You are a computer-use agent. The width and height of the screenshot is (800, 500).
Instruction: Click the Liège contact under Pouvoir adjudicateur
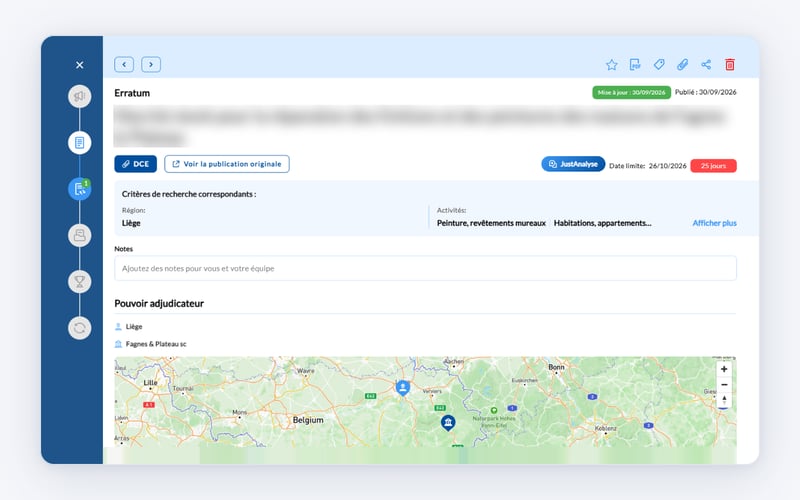134,327
